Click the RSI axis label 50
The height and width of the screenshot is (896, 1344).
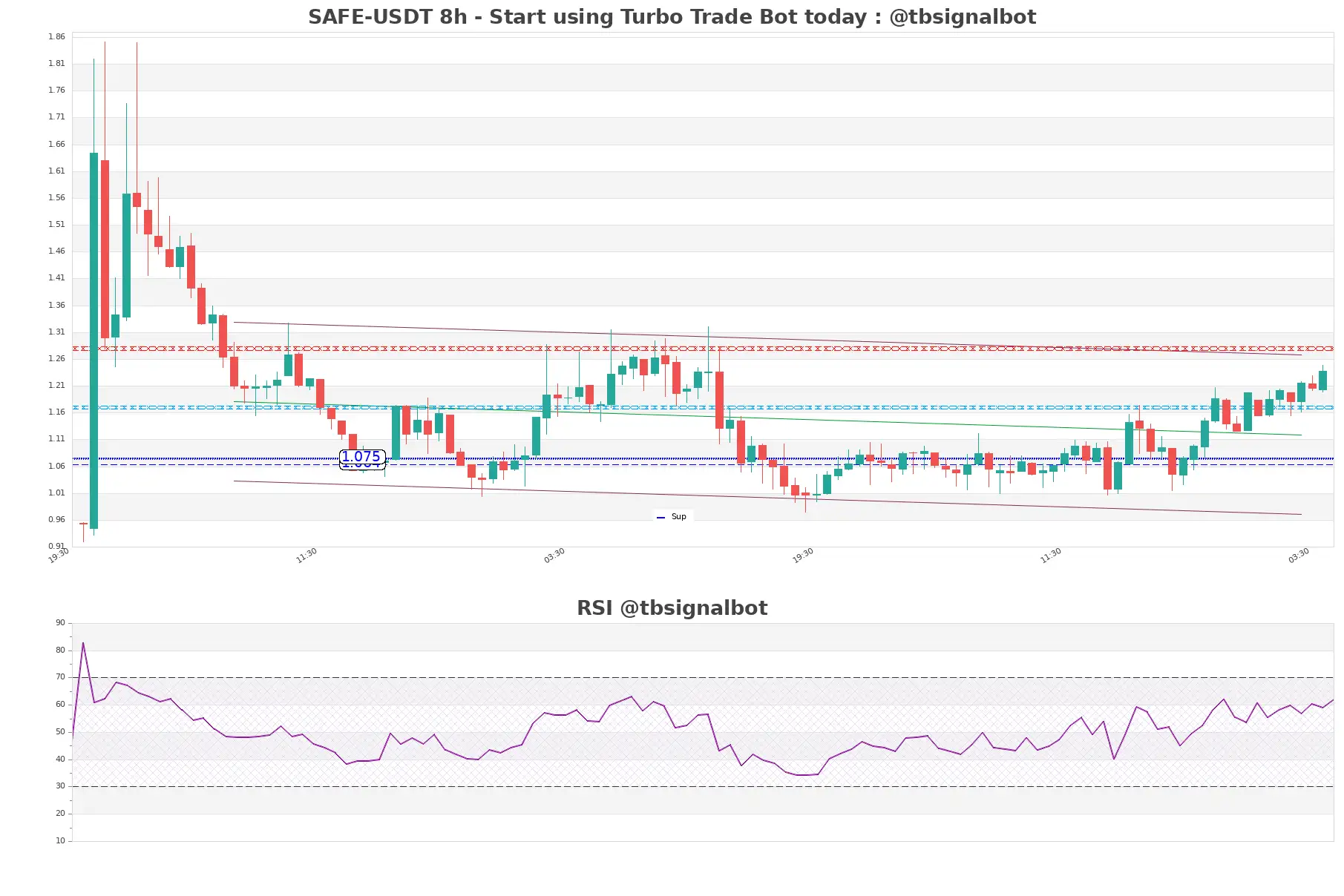(x=60, y=732)
